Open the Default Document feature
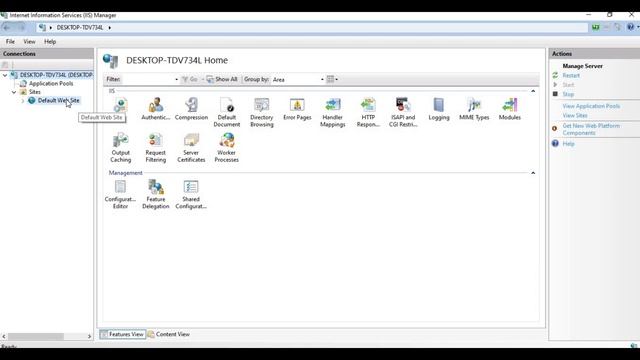Screen dimensions: 640x360 (227, 112)
